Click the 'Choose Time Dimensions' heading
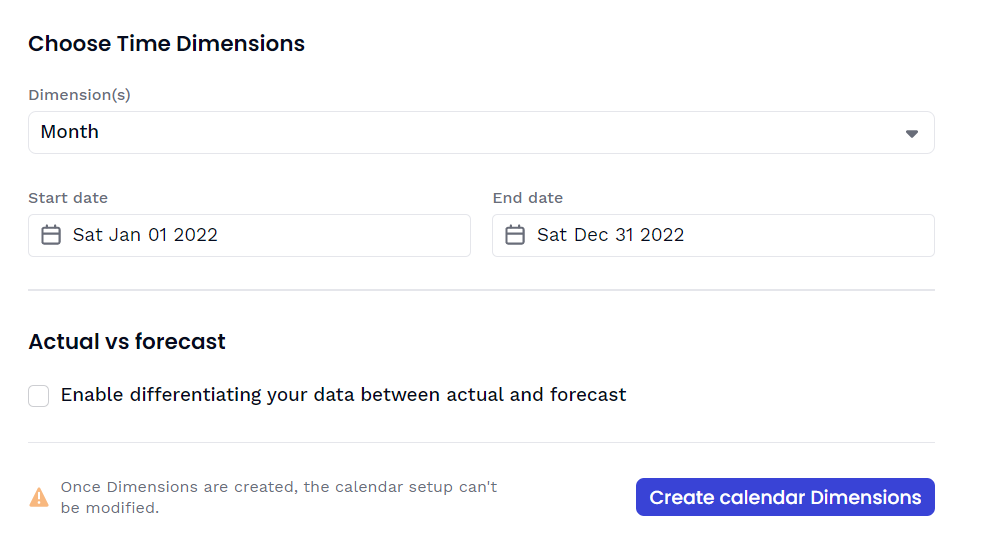This screenshot has width=994, height=540. click(x=166, y=44)
